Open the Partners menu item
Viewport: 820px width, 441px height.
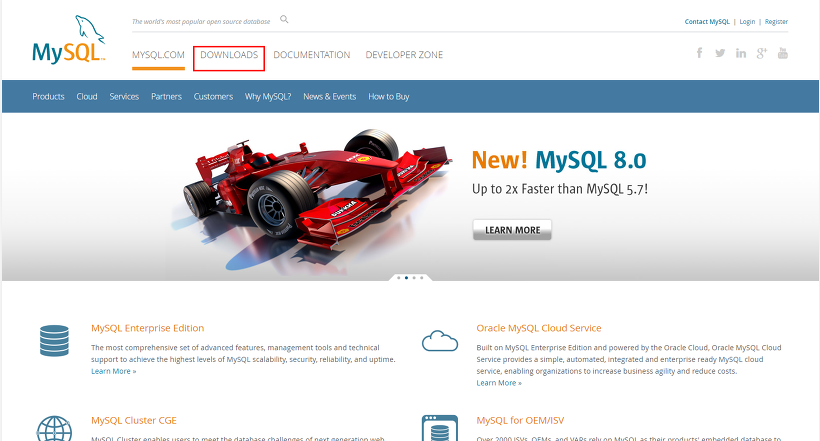166,97
